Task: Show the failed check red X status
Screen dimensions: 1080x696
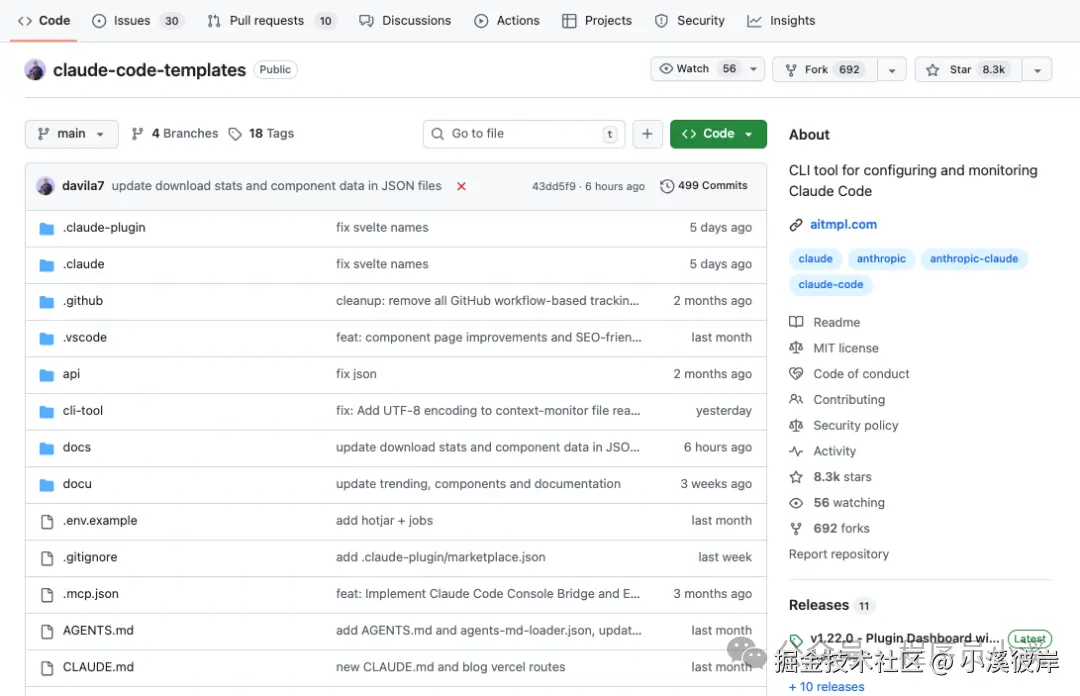Action: [461, 186]
